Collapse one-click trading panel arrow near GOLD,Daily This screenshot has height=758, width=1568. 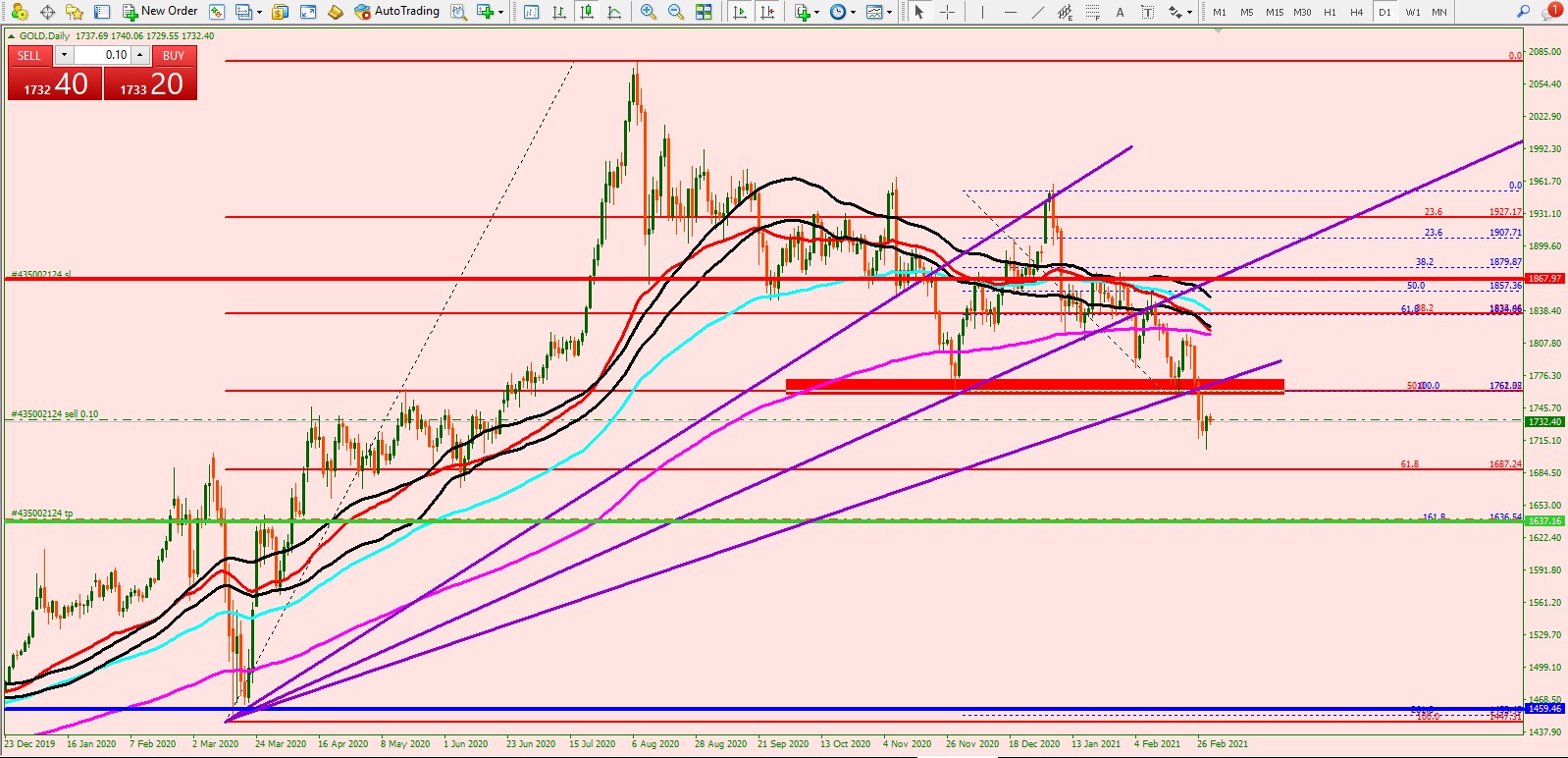tap(12, 36)
